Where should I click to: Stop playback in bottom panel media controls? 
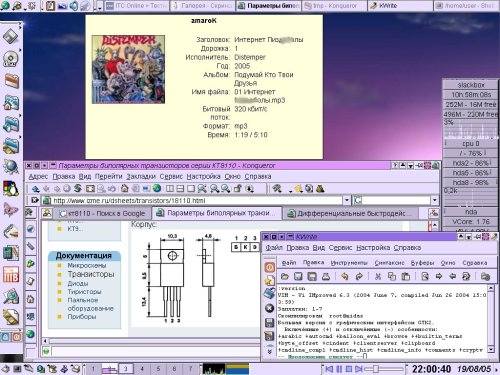click(x=349, y=369)
